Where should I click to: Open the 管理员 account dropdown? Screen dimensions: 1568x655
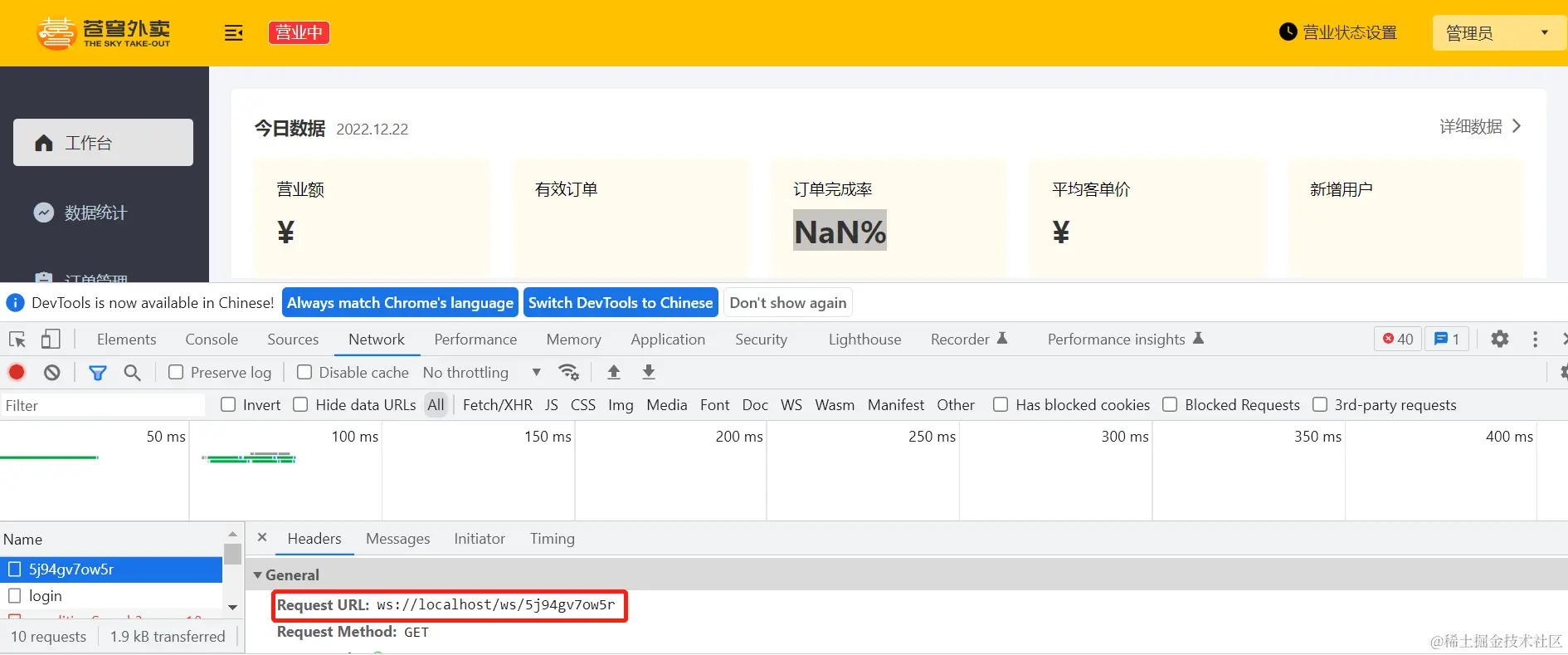coord(1499,32)
